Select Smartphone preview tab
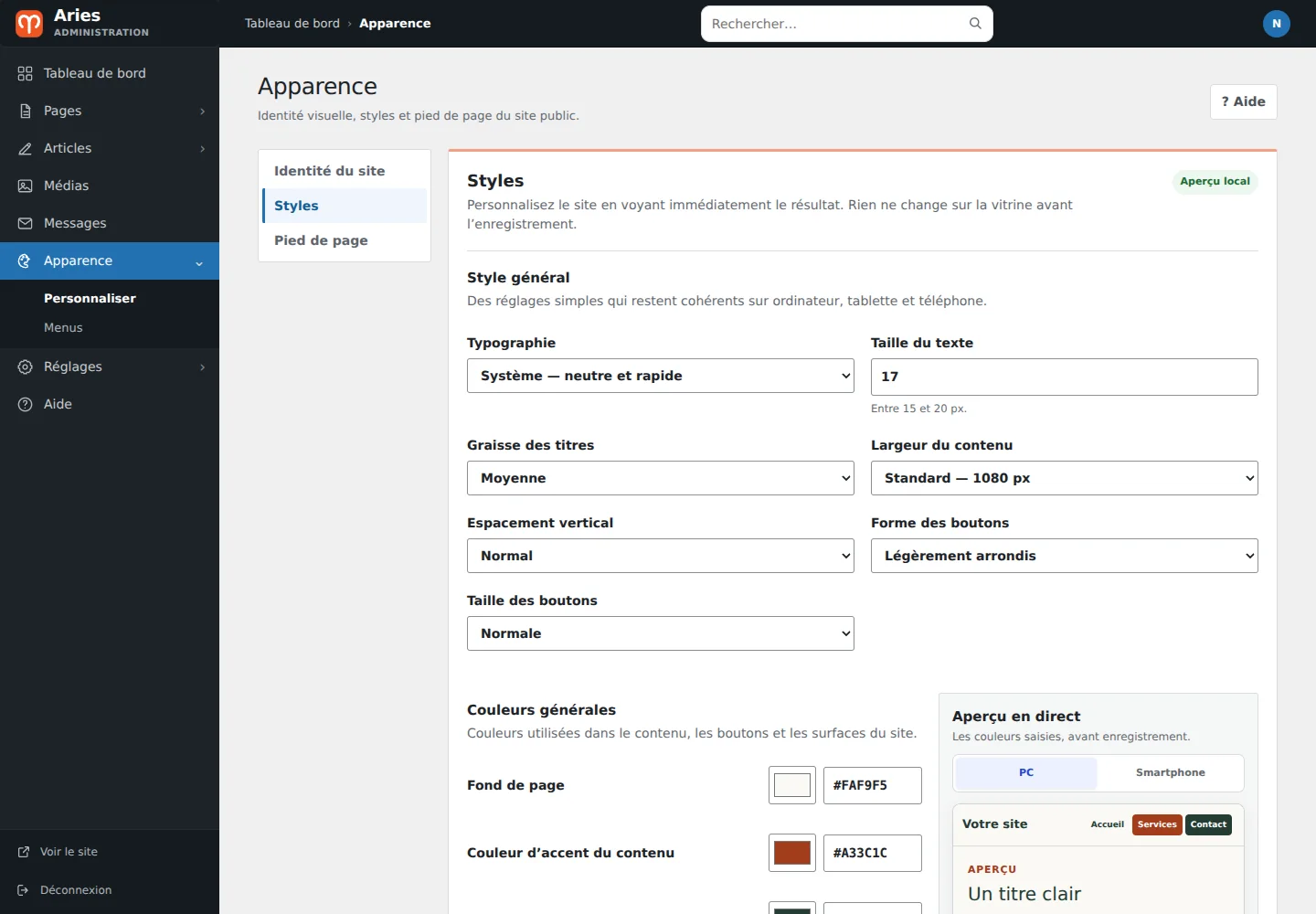1316x914 pixels. pos(1170,773)
